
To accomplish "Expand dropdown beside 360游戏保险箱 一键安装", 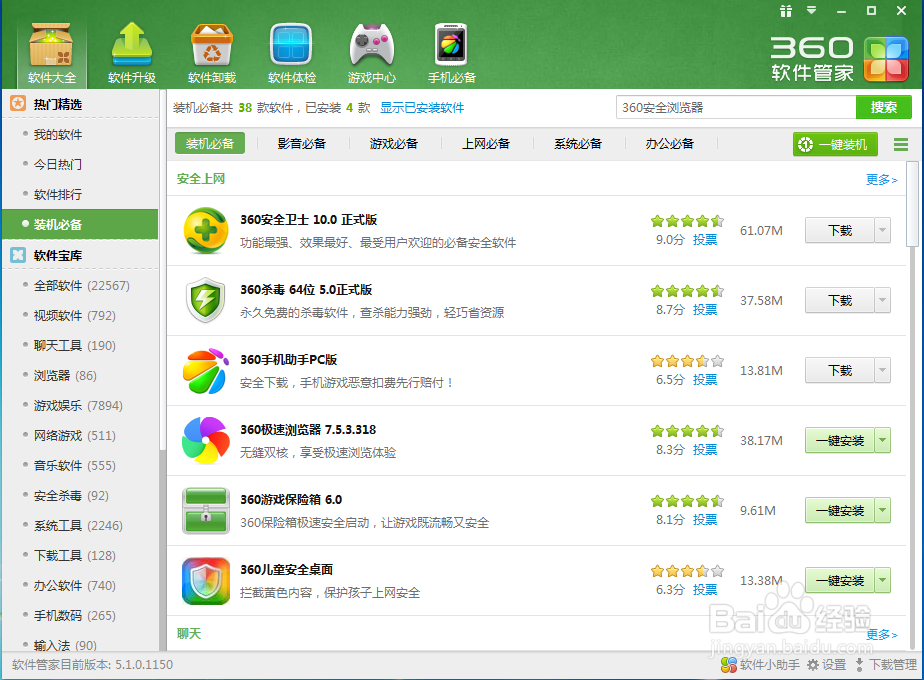I will pos(882,510).
